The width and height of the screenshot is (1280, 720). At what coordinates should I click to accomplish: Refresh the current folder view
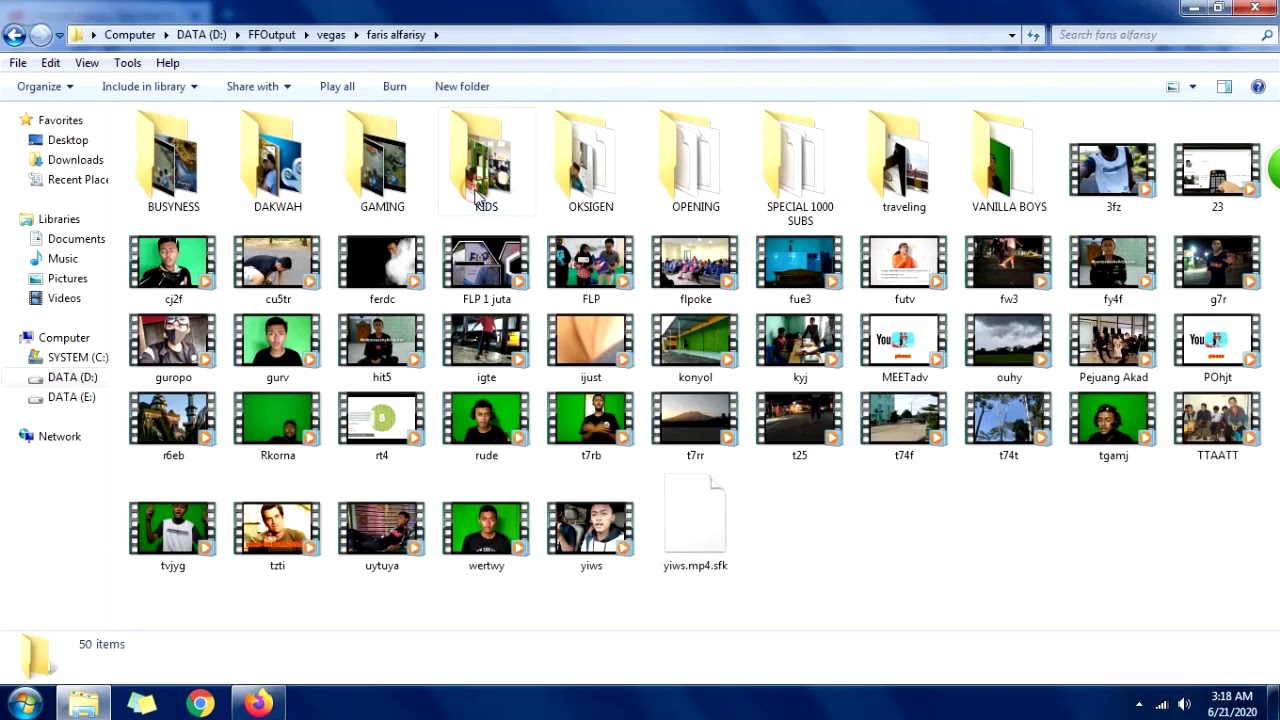(1034, 35)
